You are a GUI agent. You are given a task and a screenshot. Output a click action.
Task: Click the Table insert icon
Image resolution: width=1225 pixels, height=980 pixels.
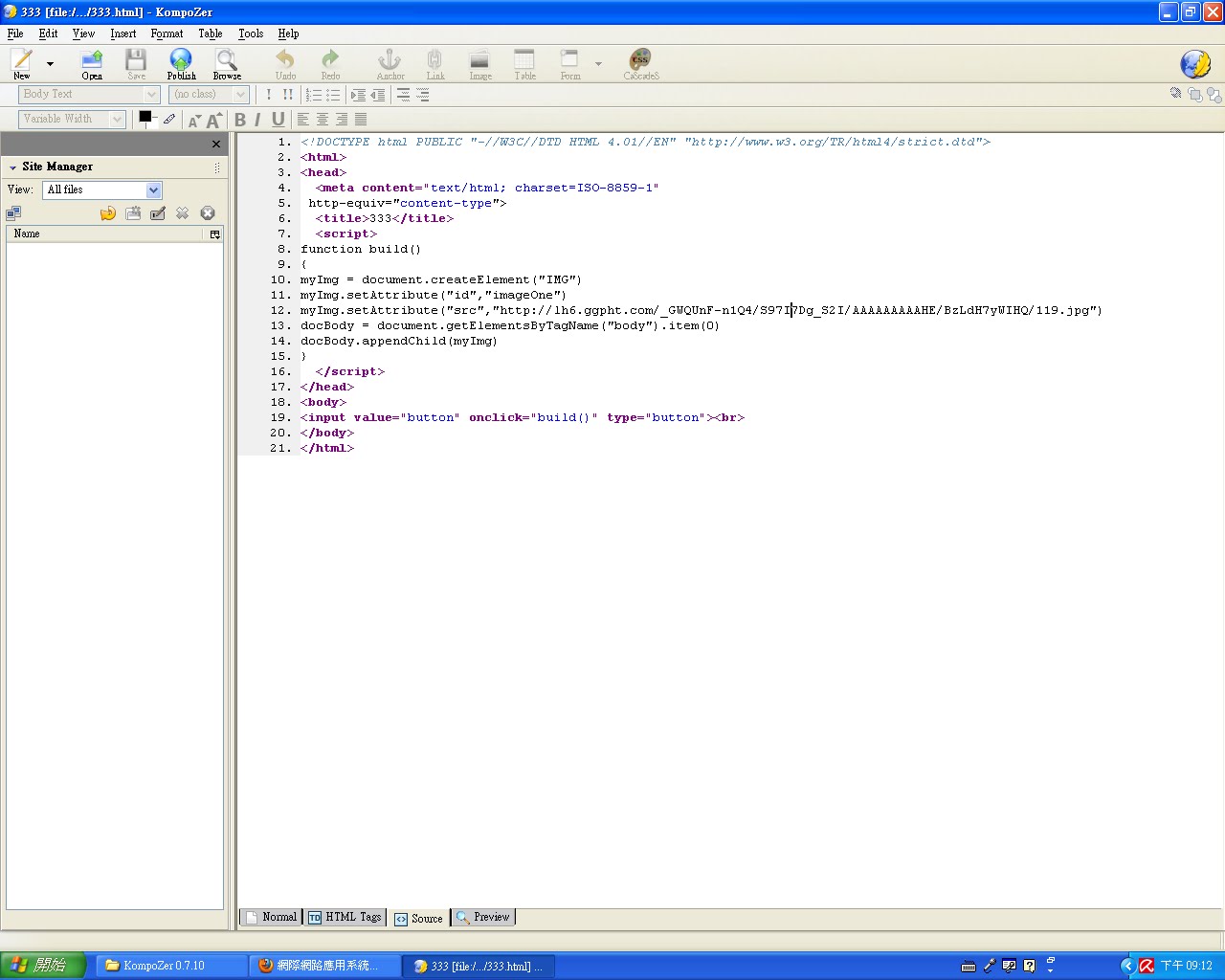(524, 60)
